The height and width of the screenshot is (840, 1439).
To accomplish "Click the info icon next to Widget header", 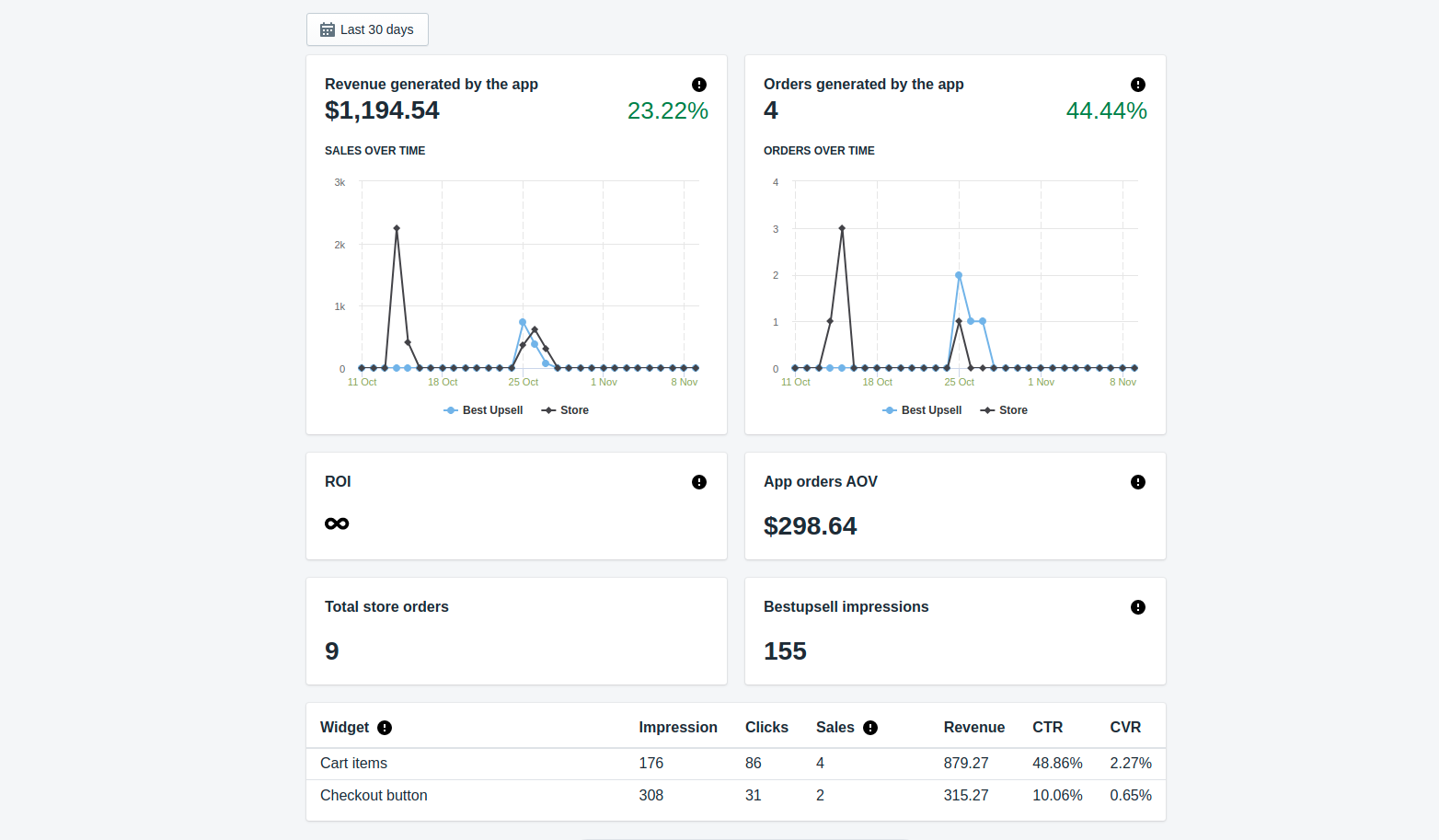I will point(385,728).
